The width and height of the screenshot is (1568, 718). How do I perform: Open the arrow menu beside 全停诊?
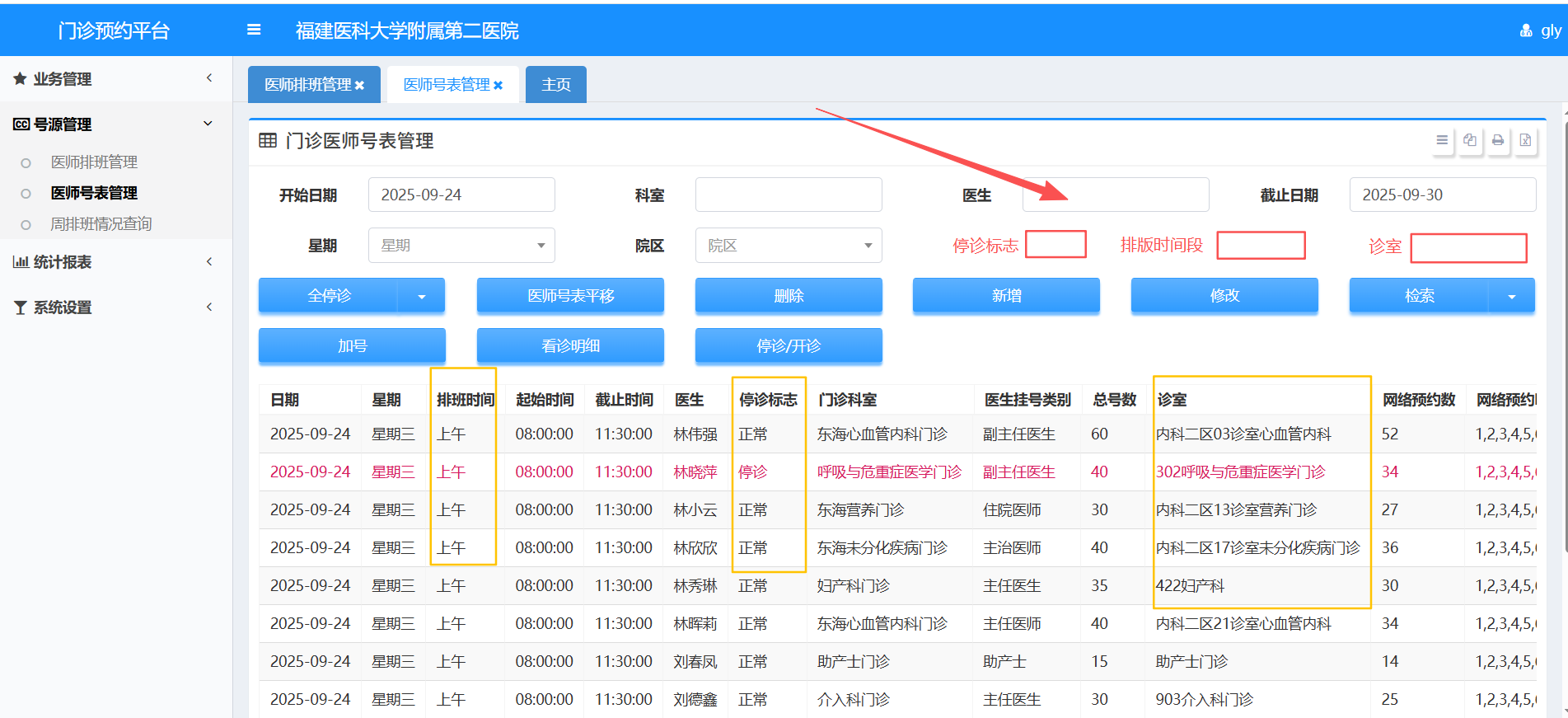click(422, 296)
